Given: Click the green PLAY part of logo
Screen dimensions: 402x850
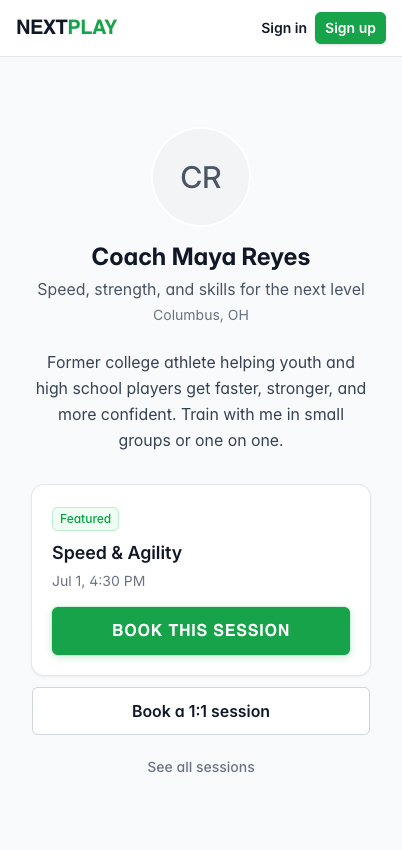Looking at the screenshot, I should [x=93, y=27].
